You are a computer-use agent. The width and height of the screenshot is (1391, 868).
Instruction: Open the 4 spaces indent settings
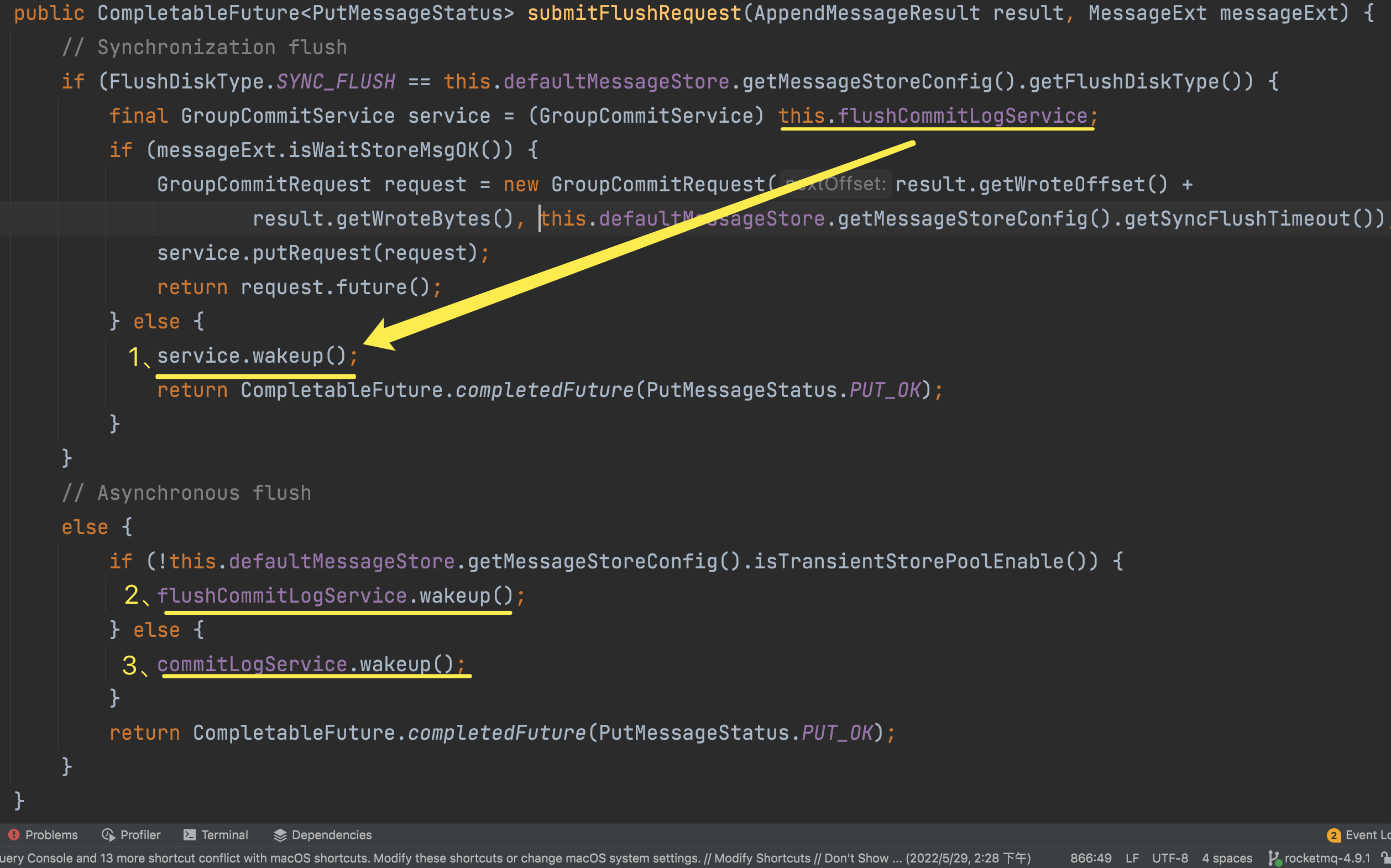pos(1227,857)
